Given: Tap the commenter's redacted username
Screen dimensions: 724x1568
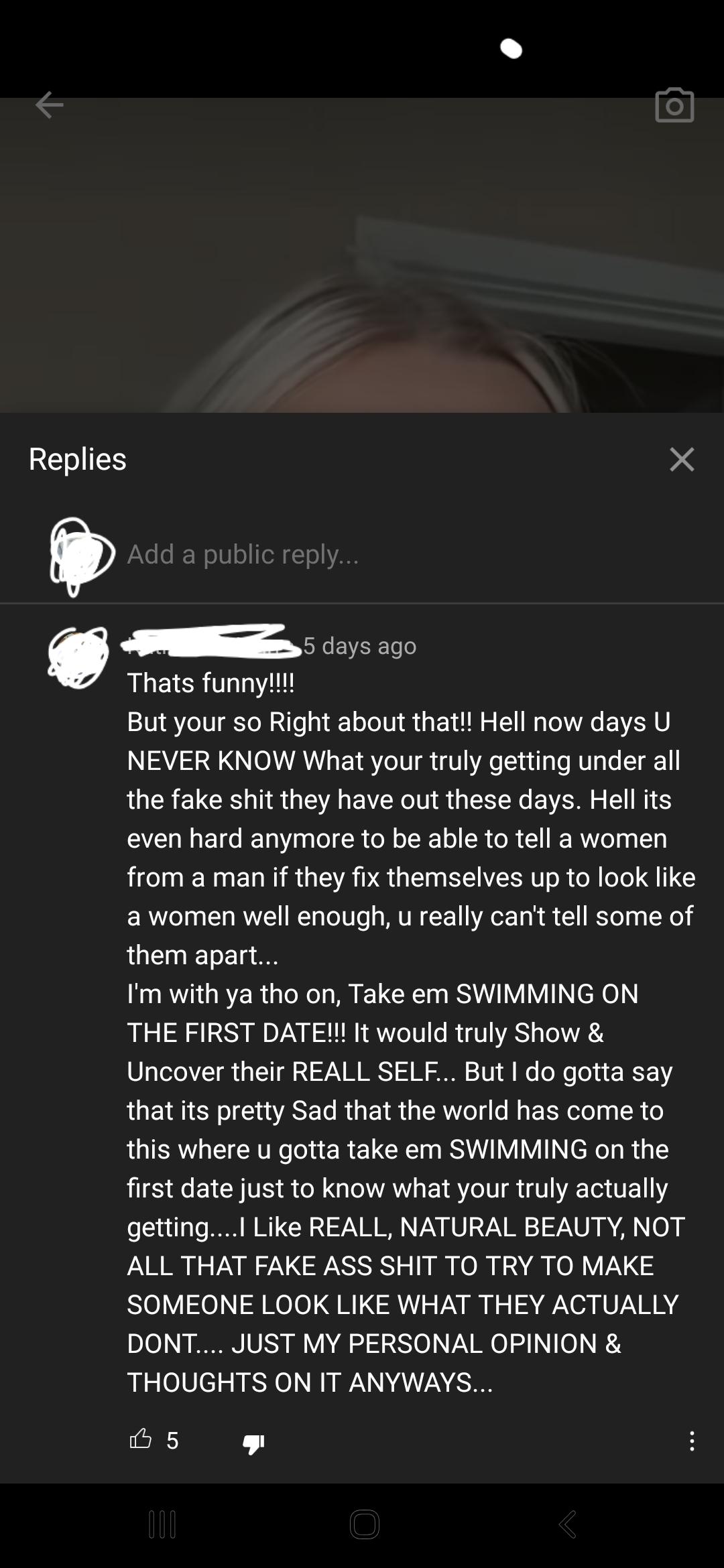Looking at the screenshot, I should pyautogui.click(x=210, y=642).
